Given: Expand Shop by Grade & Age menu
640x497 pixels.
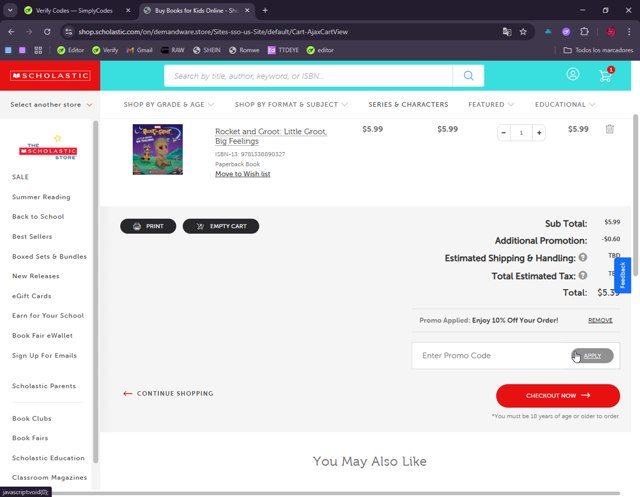Looking at the screenshot, I should click(x=169, y=104).
